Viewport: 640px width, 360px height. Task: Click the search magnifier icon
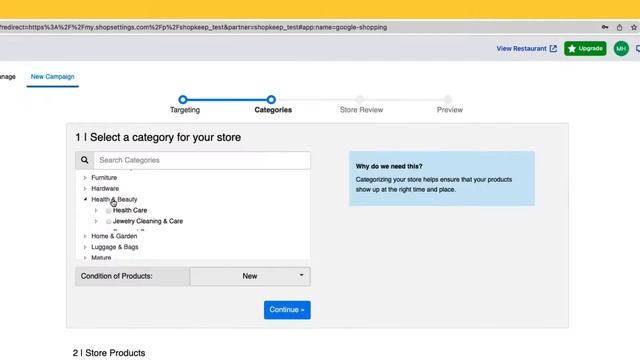click(84, 160)
